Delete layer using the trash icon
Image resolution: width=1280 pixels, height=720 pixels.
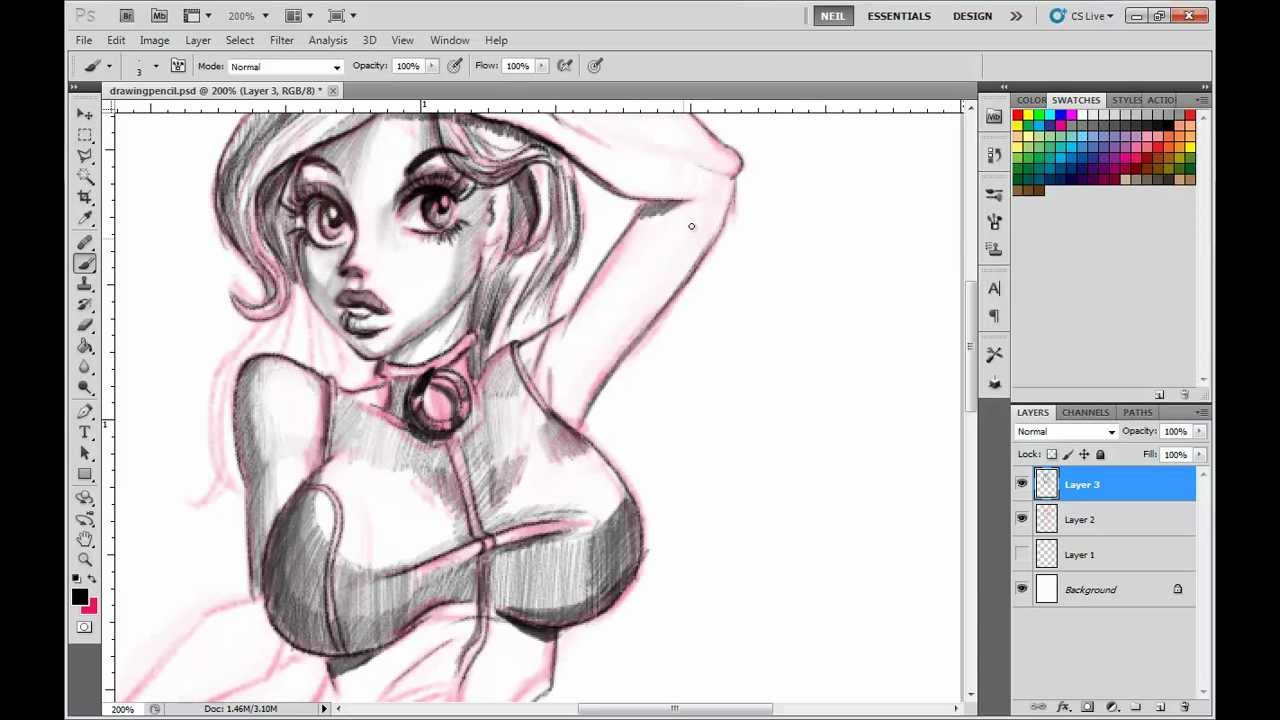click(1185, 707)
